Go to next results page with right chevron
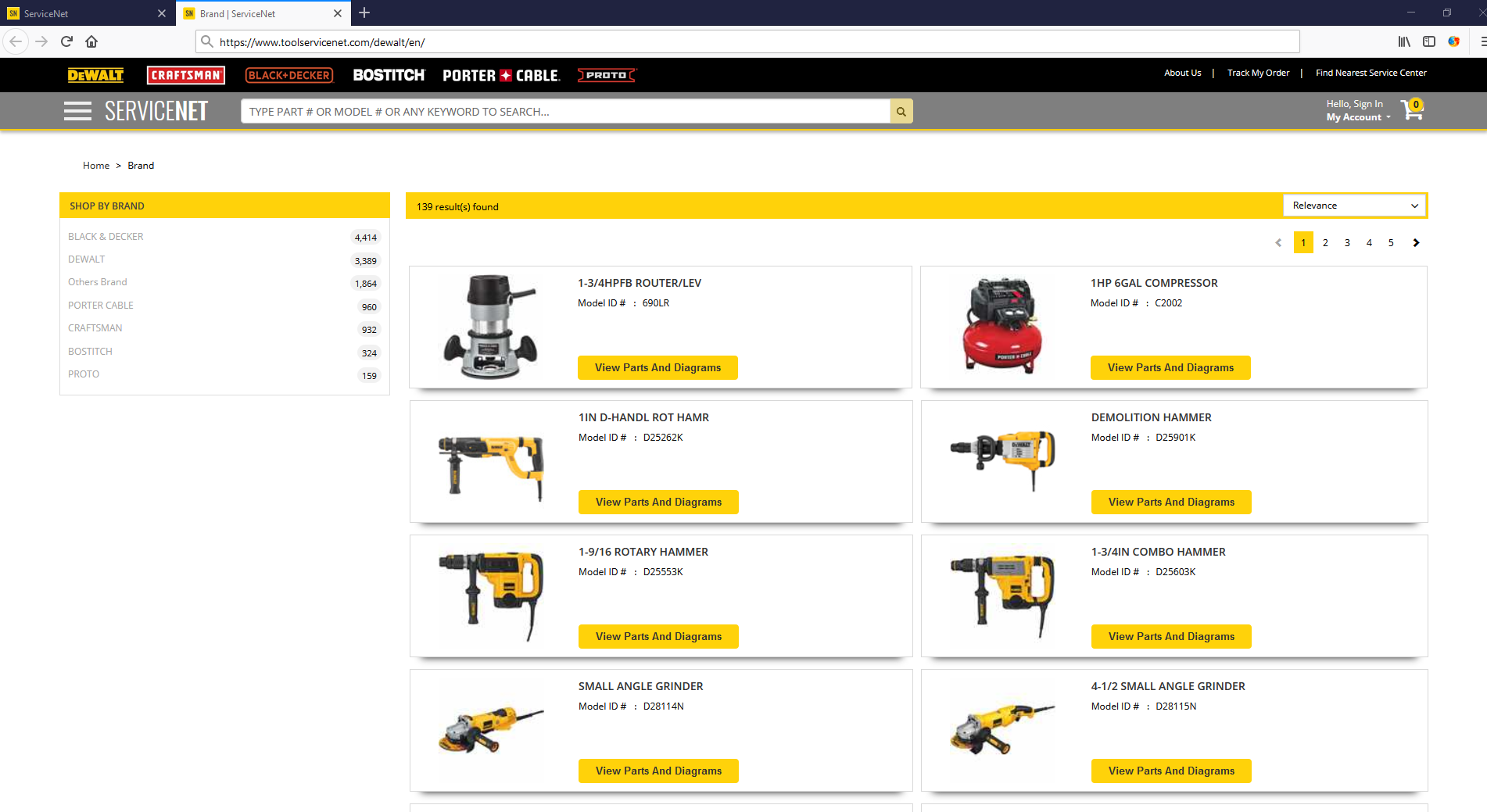Image resolution: width=1487 pixels, height=812 pixels. coord(1416,242)
